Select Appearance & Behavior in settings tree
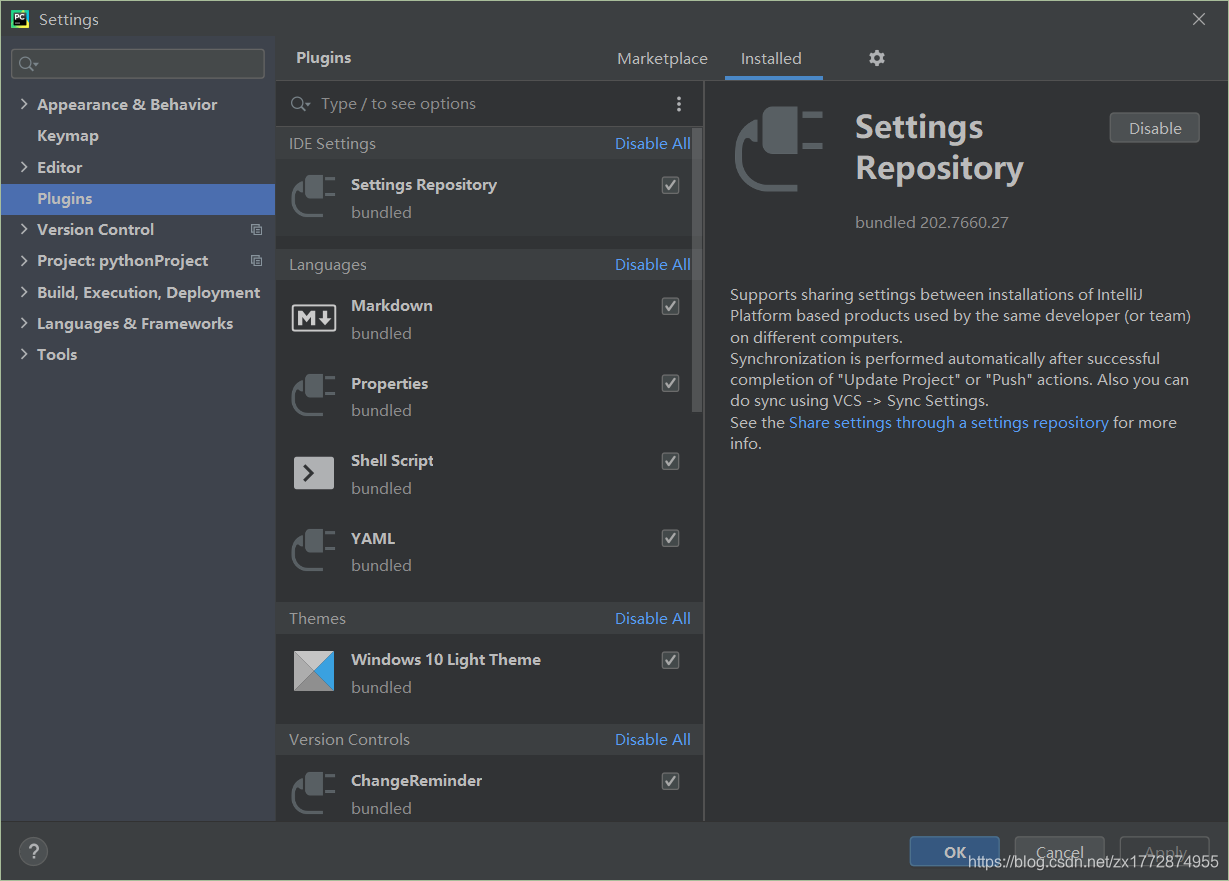This screenshot has height=881, width=1229. (x=127, y=104)
